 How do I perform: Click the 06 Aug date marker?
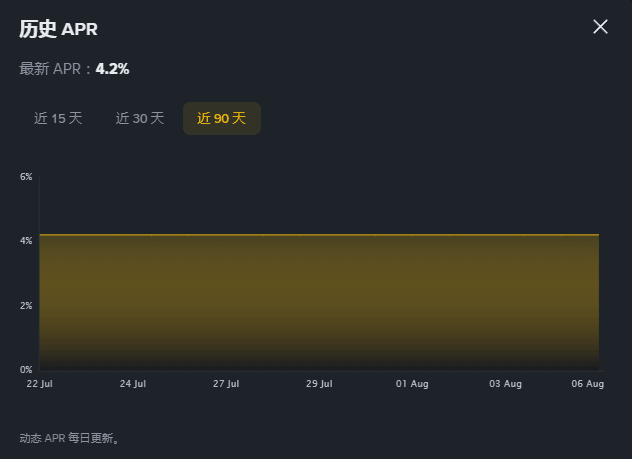click(588, 384)
